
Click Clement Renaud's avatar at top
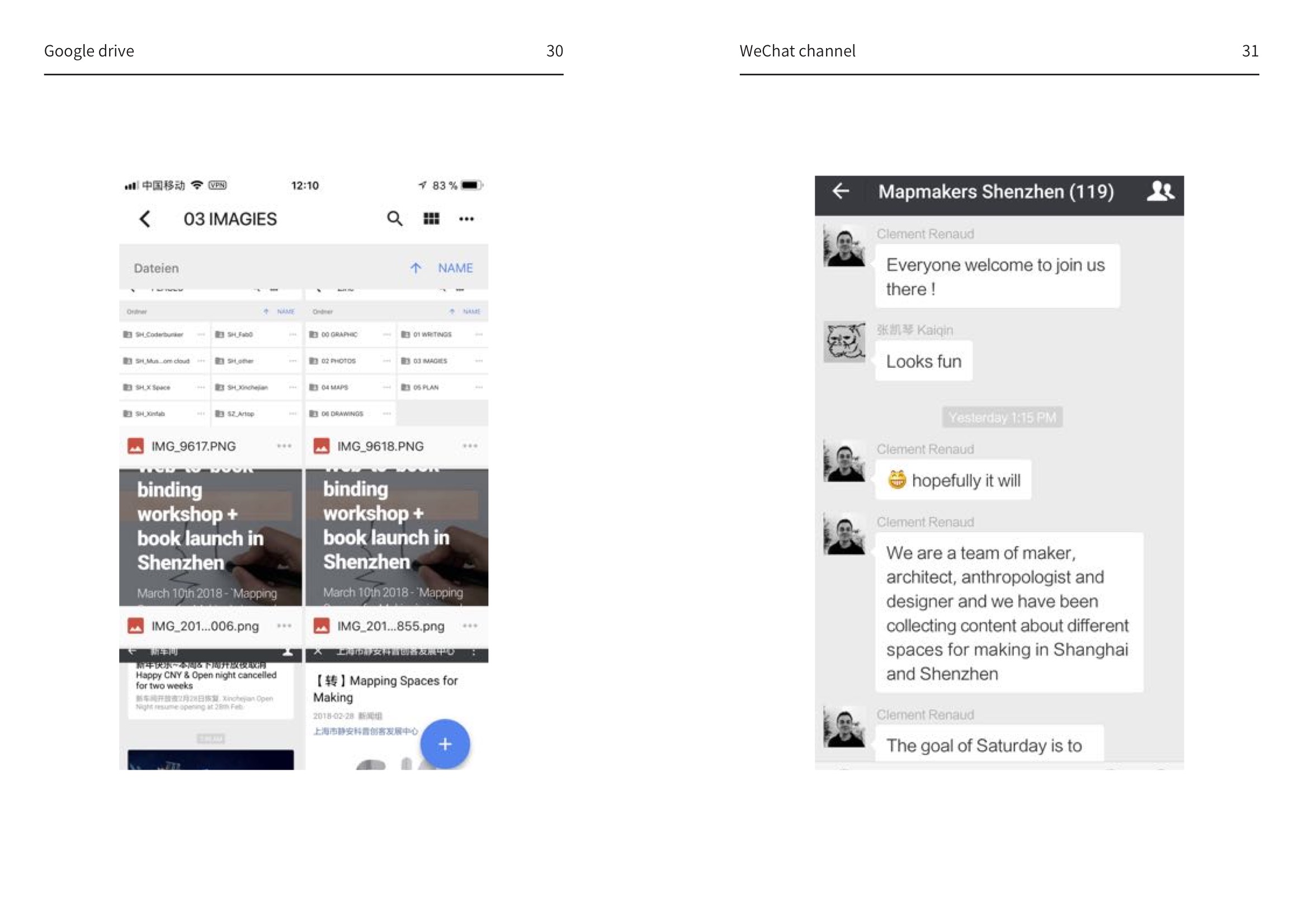(x=844, y=247)
